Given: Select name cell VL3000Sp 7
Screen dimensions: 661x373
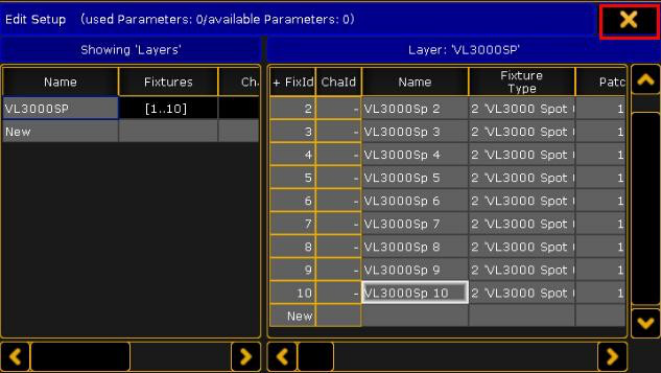Looking at the screenshot, I should (x=415, y=224).
